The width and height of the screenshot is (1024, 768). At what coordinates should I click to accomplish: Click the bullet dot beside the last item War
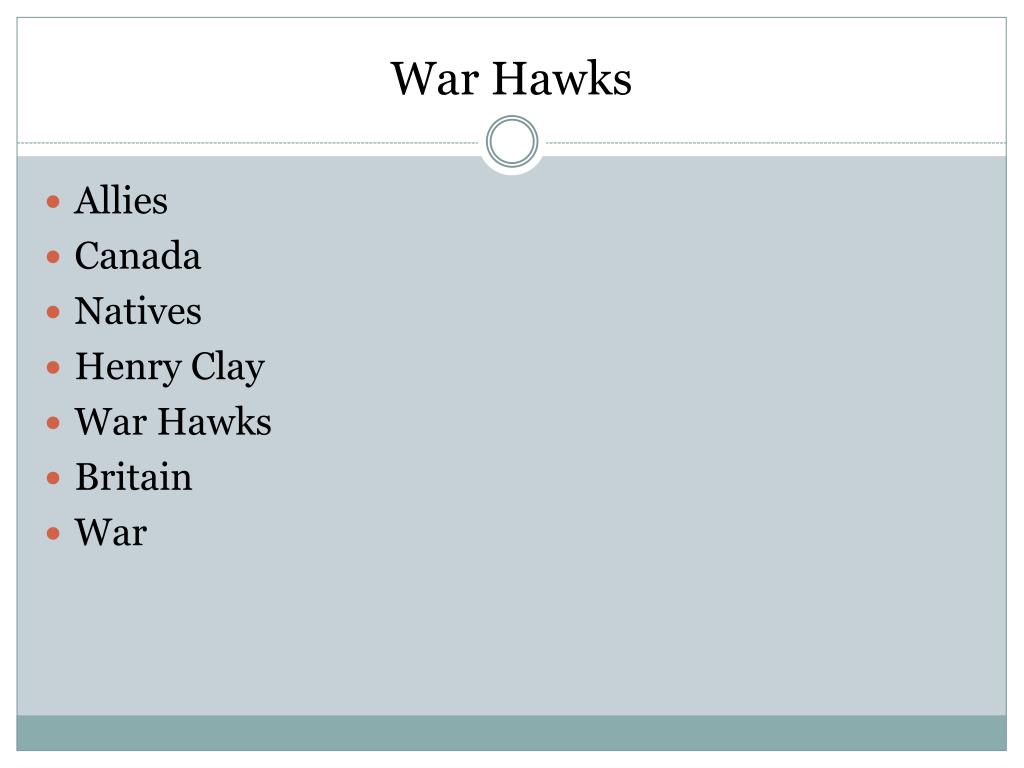pyautogui.click(x=54, y=534)
